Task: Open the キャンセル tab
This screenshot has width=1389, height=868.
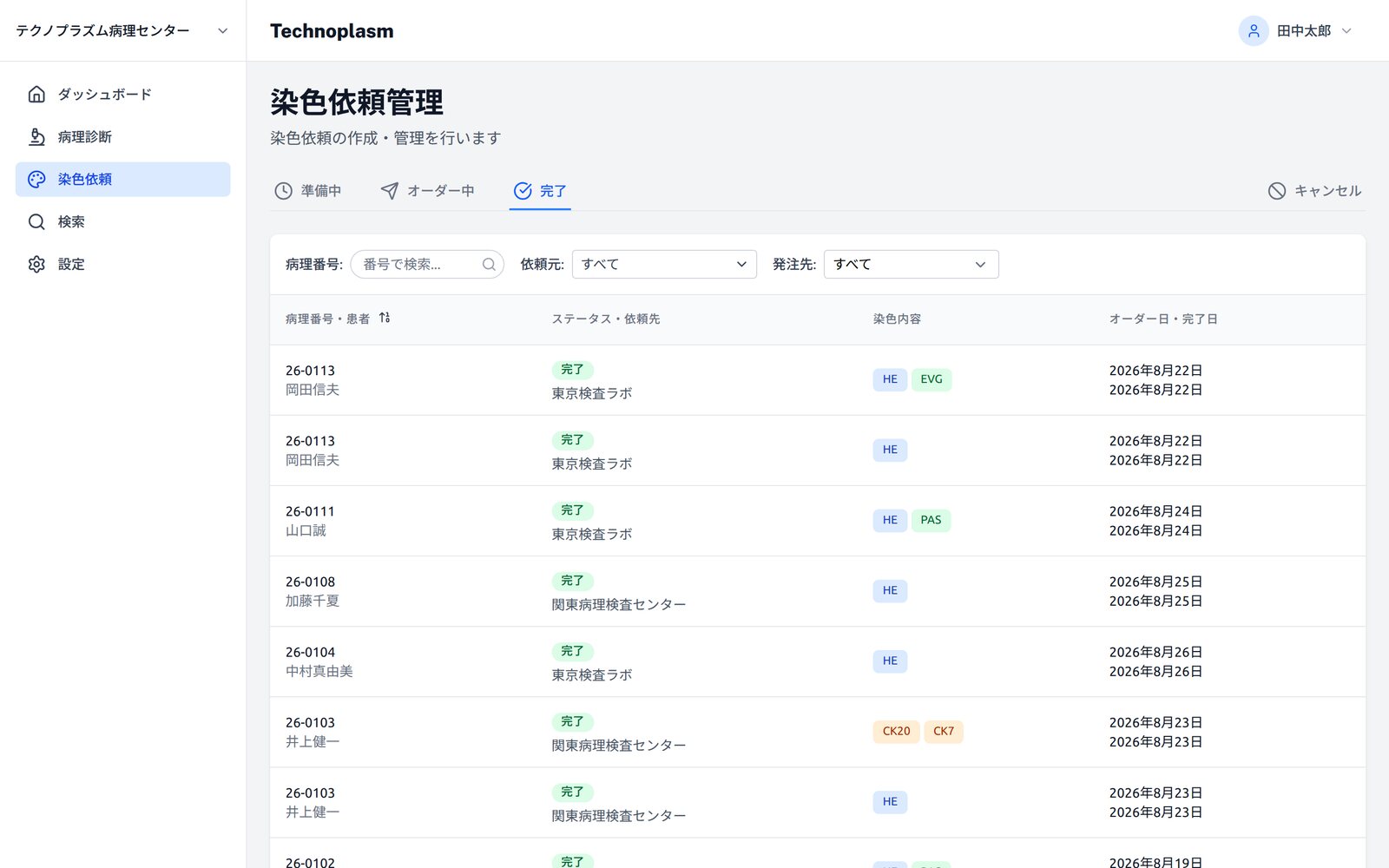Action: click(1314, 191)
